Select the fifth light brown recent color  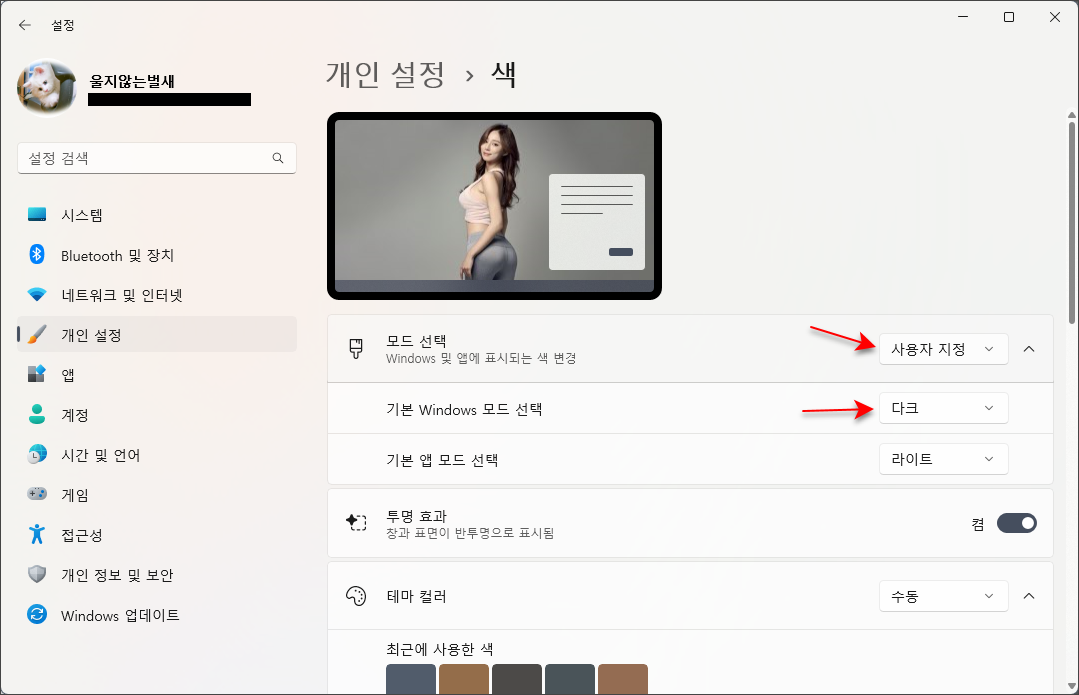pyautogui.click(x=623, y=679)
